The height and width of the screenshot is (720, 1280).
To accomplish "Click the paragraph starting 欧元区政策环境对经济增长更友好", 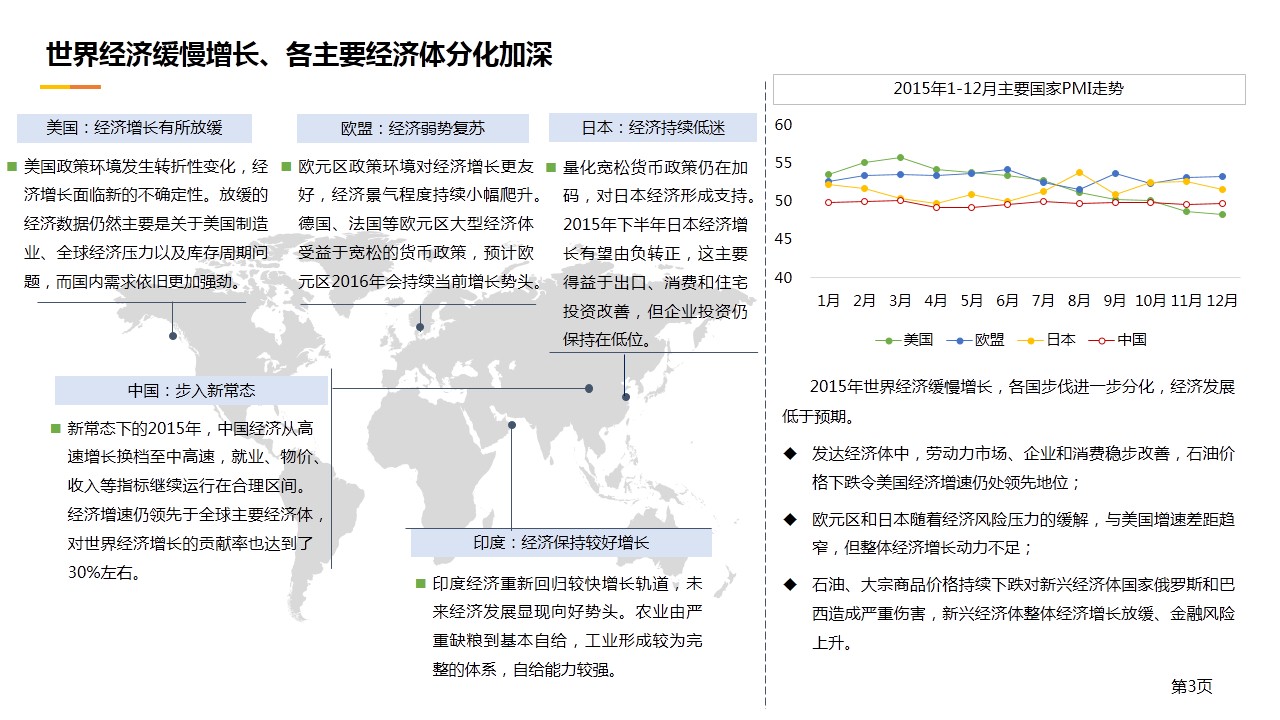I will [421, 224].
